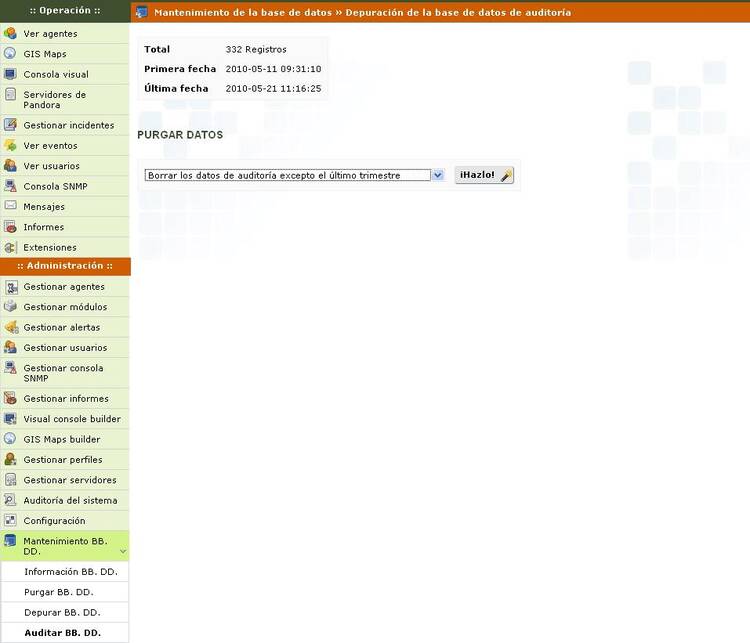
Task: Click the GIS Maps globe icon
Action: coord(10,54)
